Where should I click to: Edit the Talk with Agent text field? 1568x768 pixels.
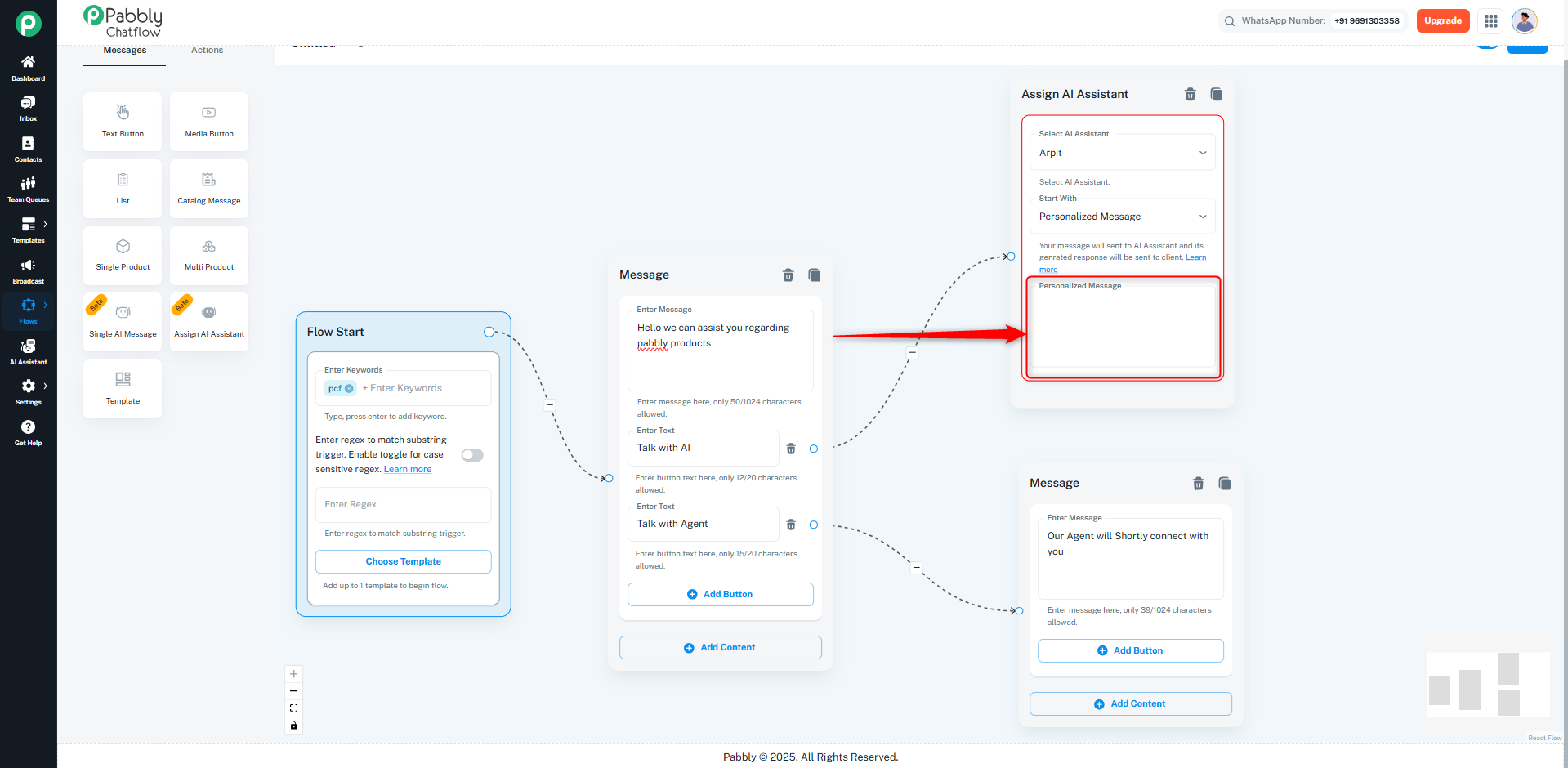[x=703, y=525]
